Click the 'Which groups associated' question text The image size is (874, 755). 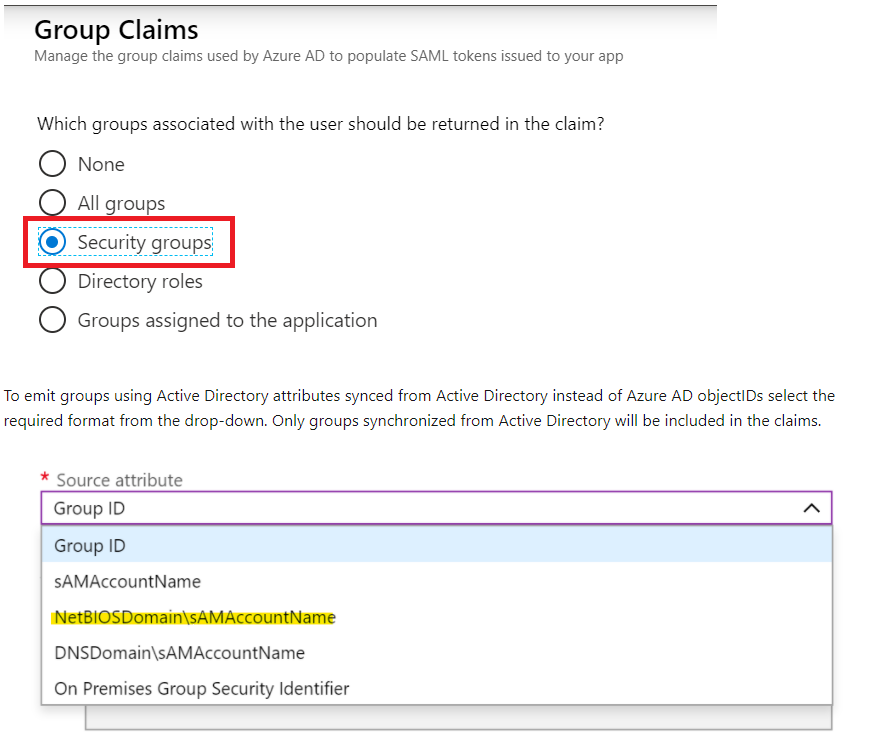320,124
